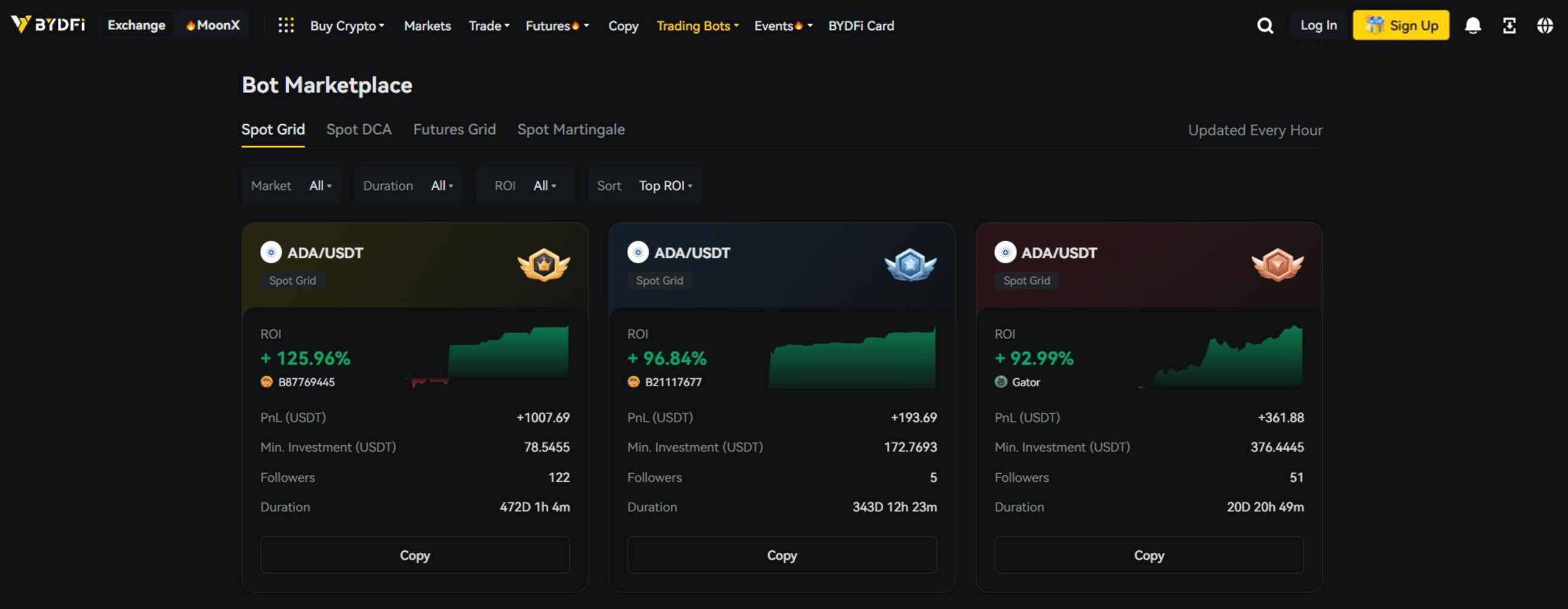
Task: Open the Market All dropdown
Action: tap(320, 185)
